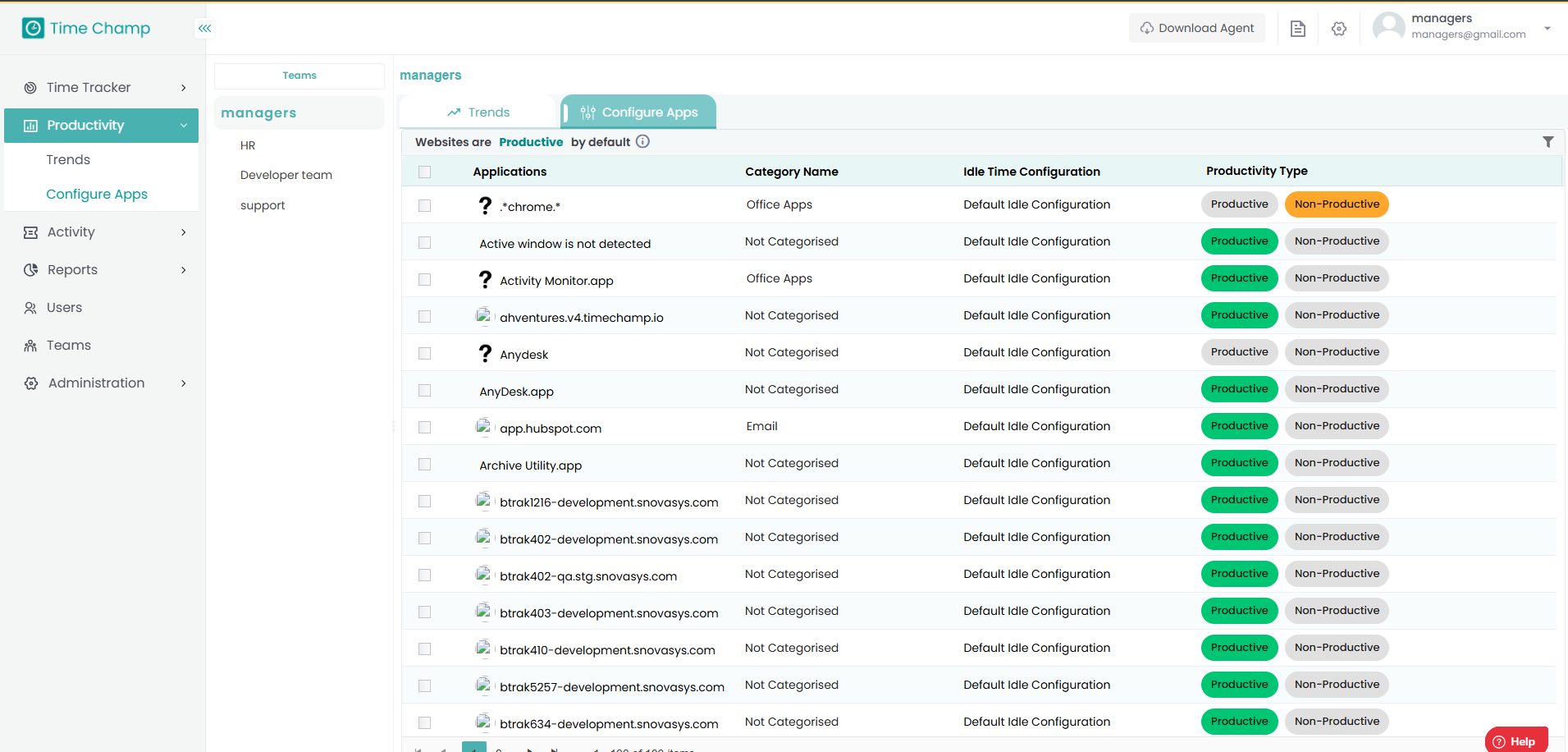Click the Download Agent button

point(1197,28)
